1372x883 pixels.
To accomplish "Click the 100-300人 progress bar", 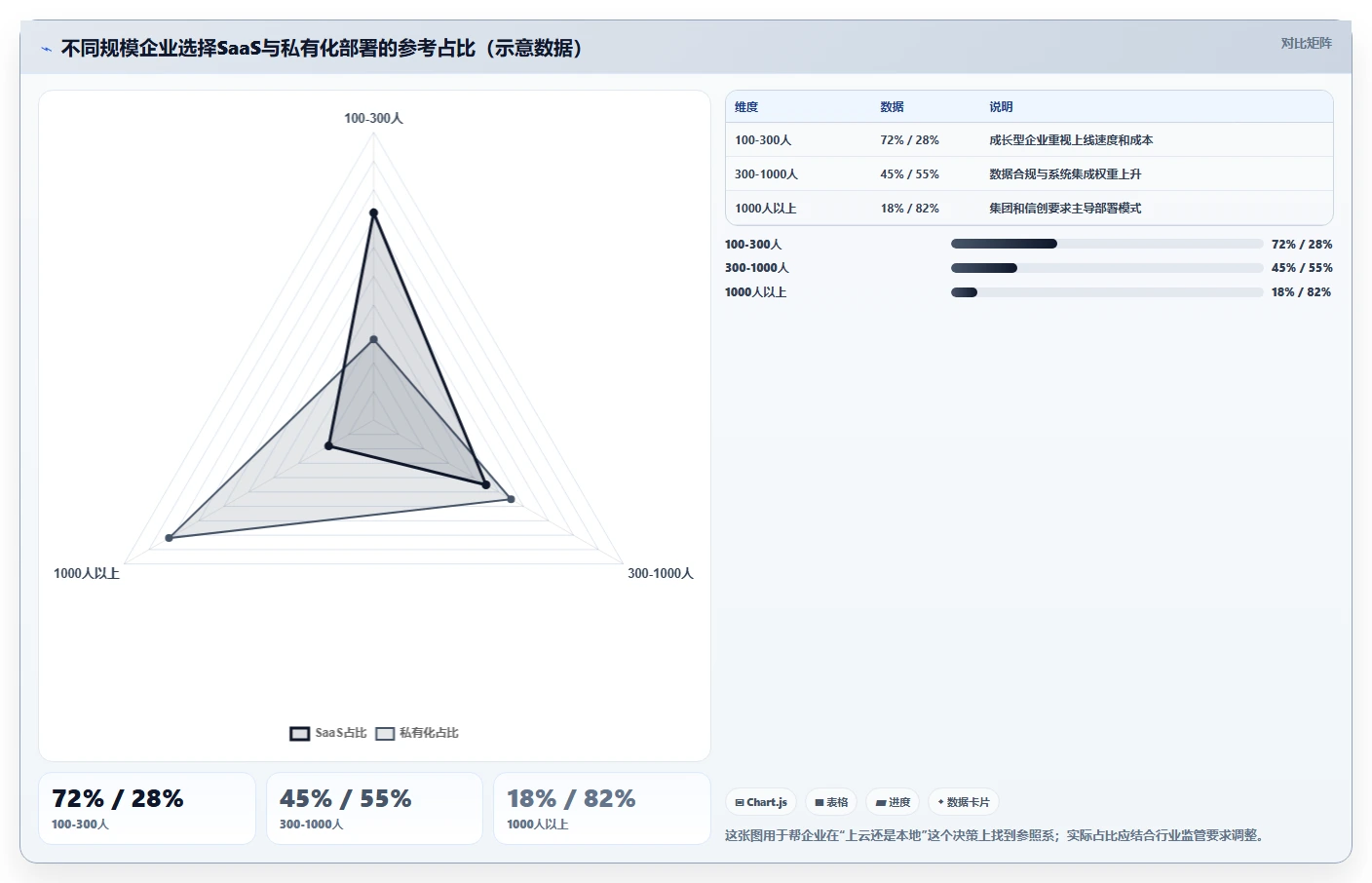I will (1107, 244).
